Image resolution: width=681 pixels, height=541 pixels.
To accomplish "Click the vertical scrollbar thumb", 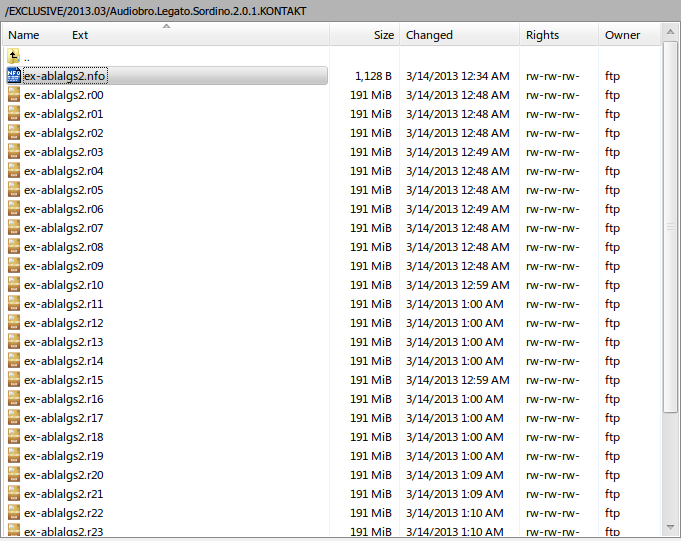I will (x=670, y=227).
